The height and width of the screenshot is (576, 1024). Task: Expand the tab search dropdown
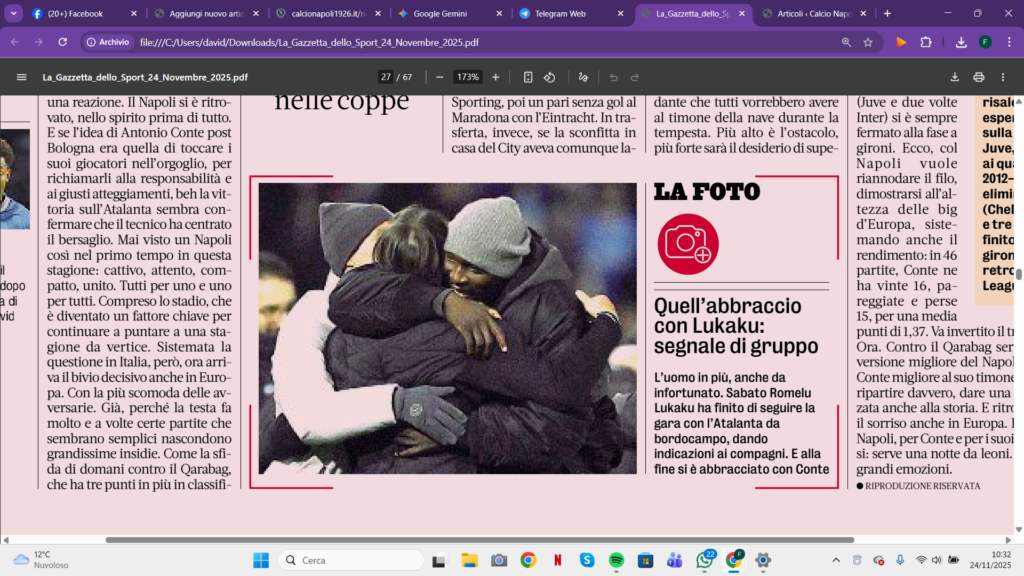14,13
